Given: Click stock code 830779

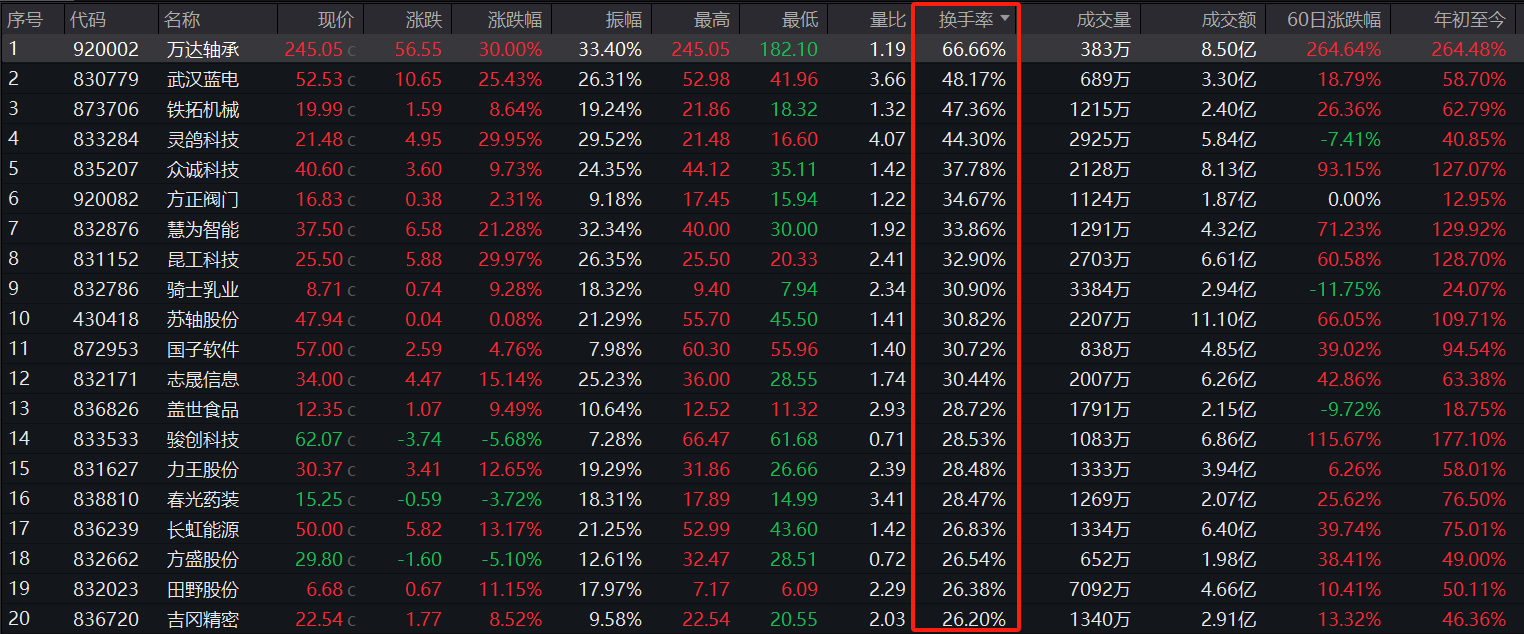Looking at the screenshot, I should 106,79.
